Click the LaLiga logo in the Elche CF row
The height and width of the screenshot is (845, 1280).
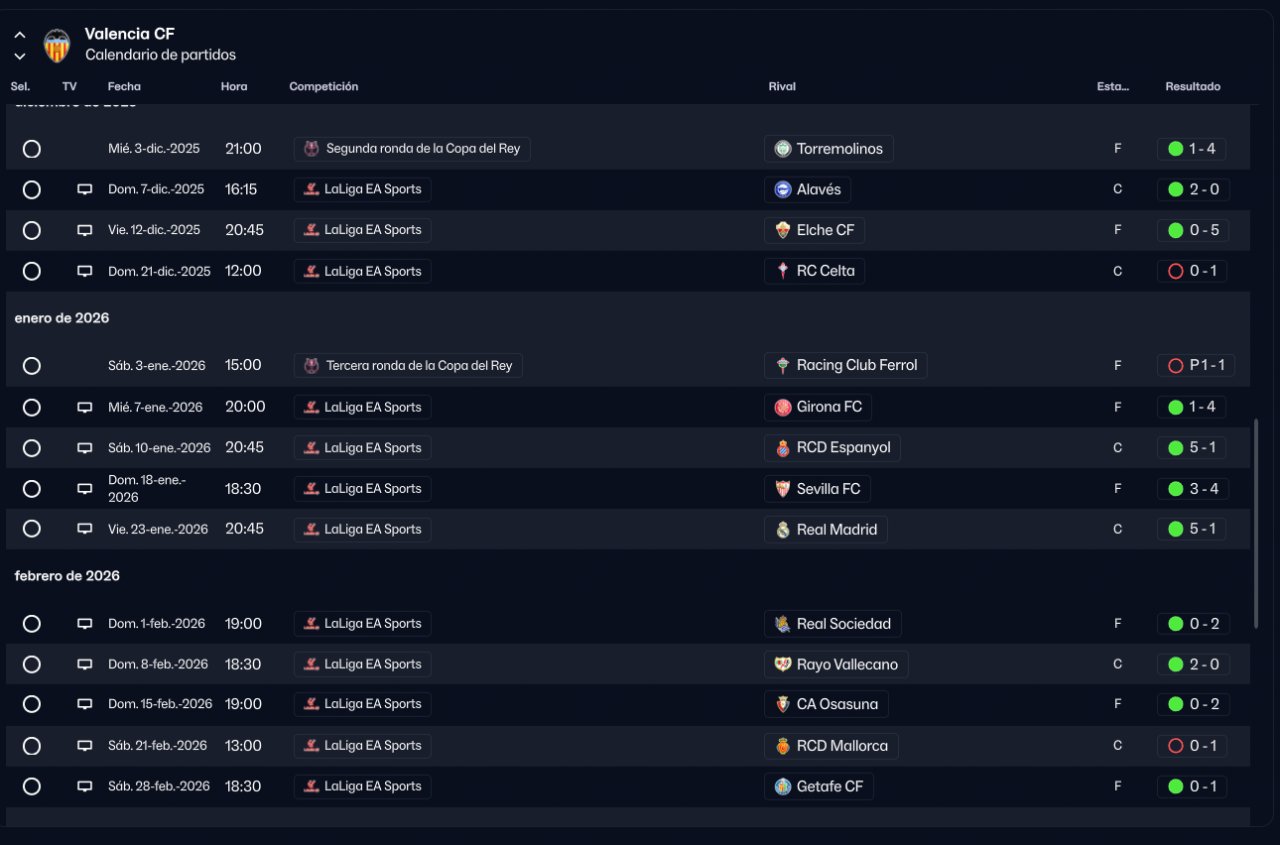tap(312, 230)
